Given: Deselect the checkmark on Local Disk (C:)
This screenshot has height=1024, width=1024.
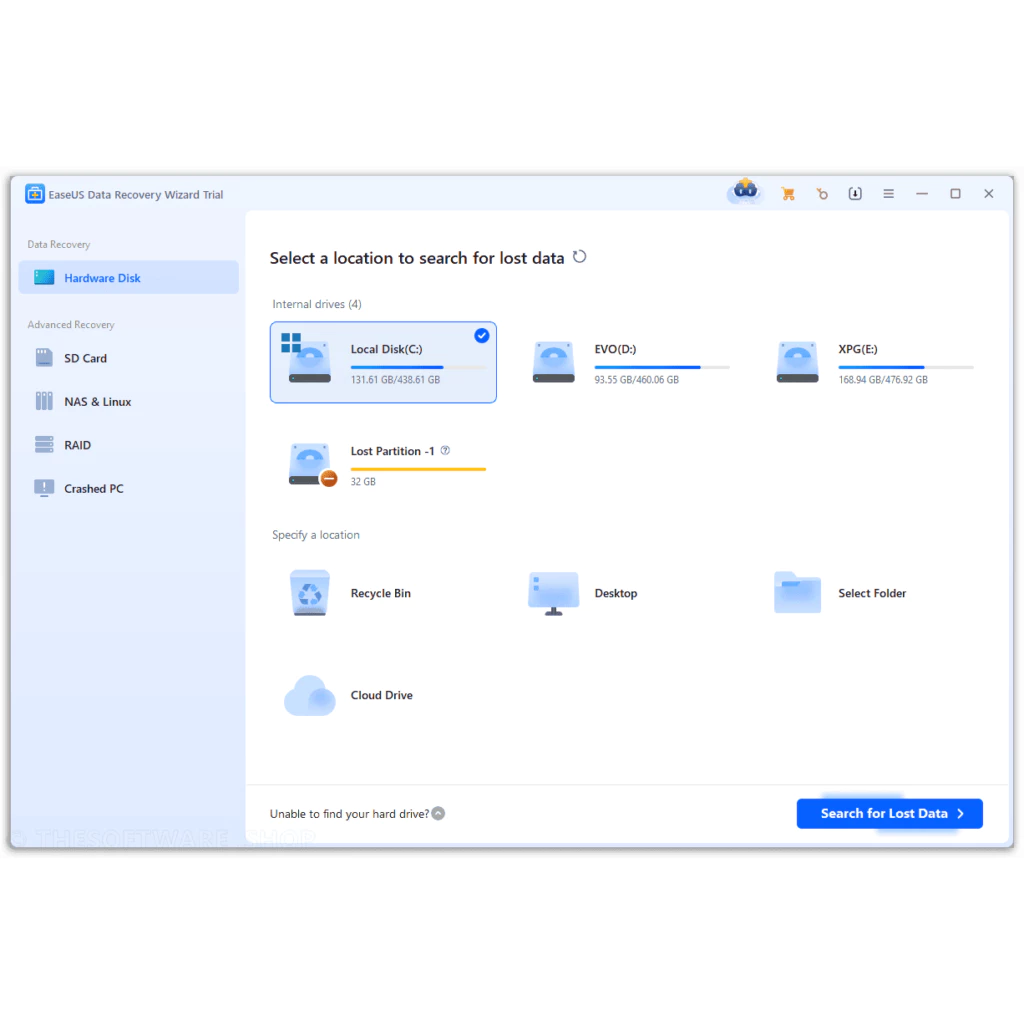Looking at the screenshot, I should tap(481, 335).
